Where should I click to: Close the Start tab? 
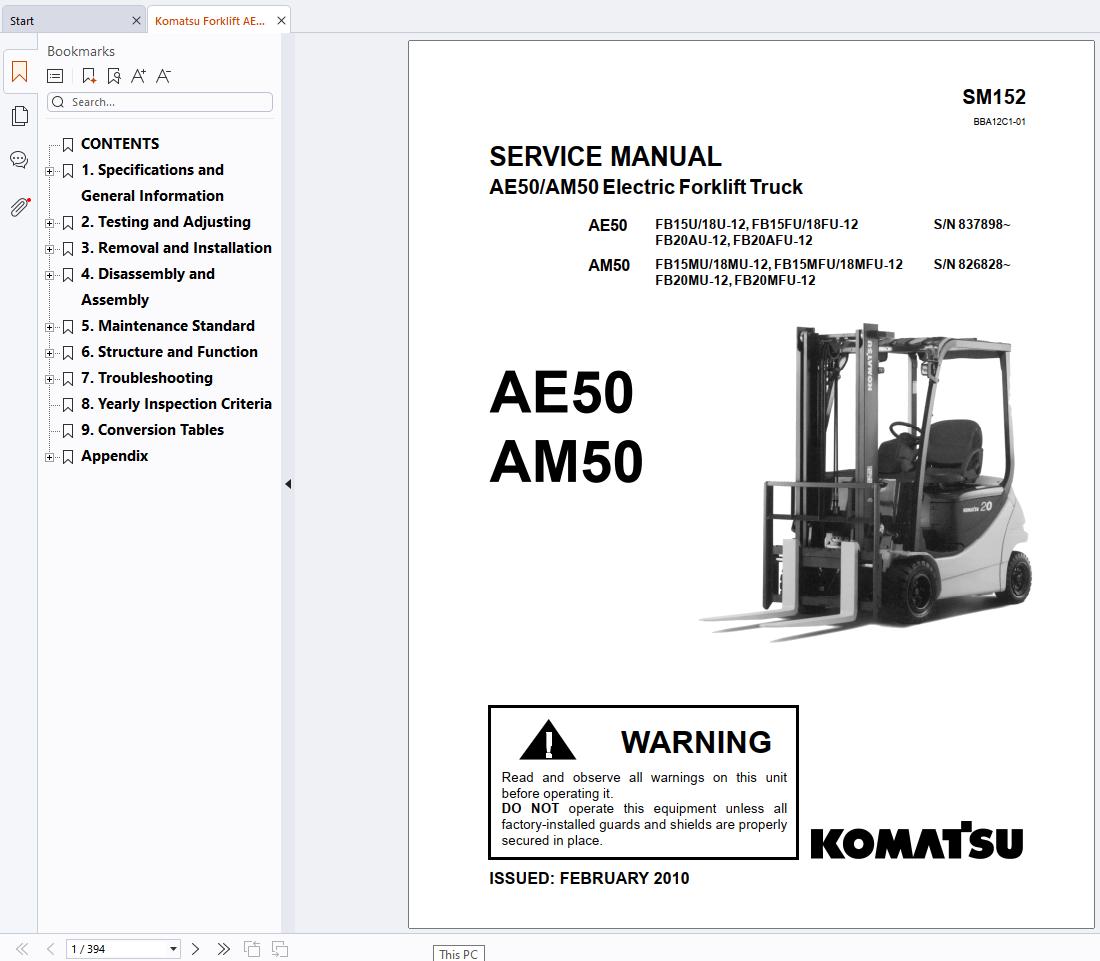(x=136, y=21)
